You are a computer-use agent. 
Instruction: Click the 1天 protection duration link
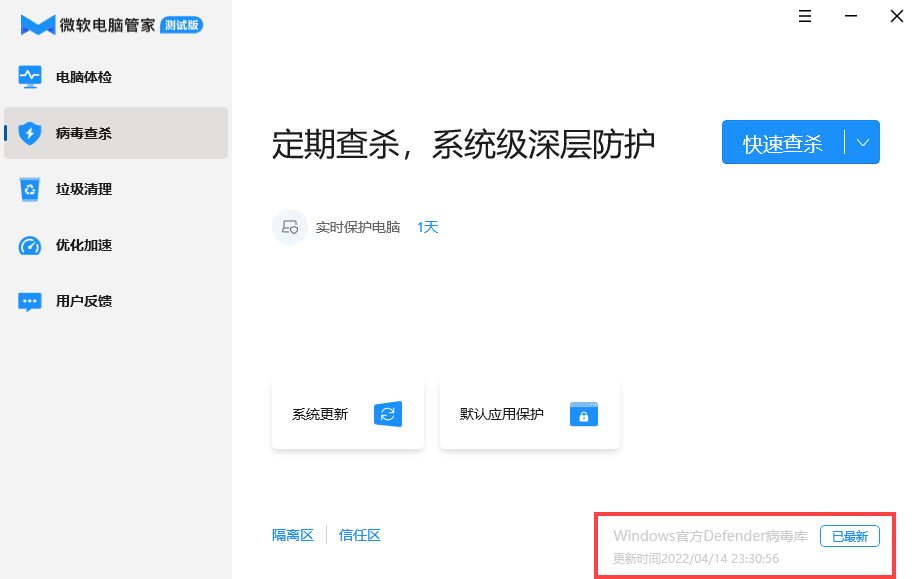tap(427, 227)
